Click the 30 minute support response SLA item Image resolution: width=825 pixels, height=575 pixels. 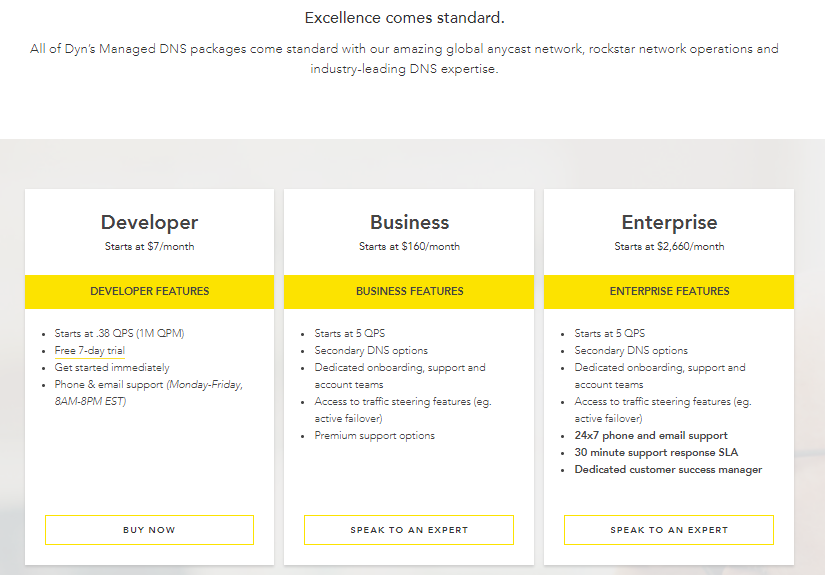point(656,452)
